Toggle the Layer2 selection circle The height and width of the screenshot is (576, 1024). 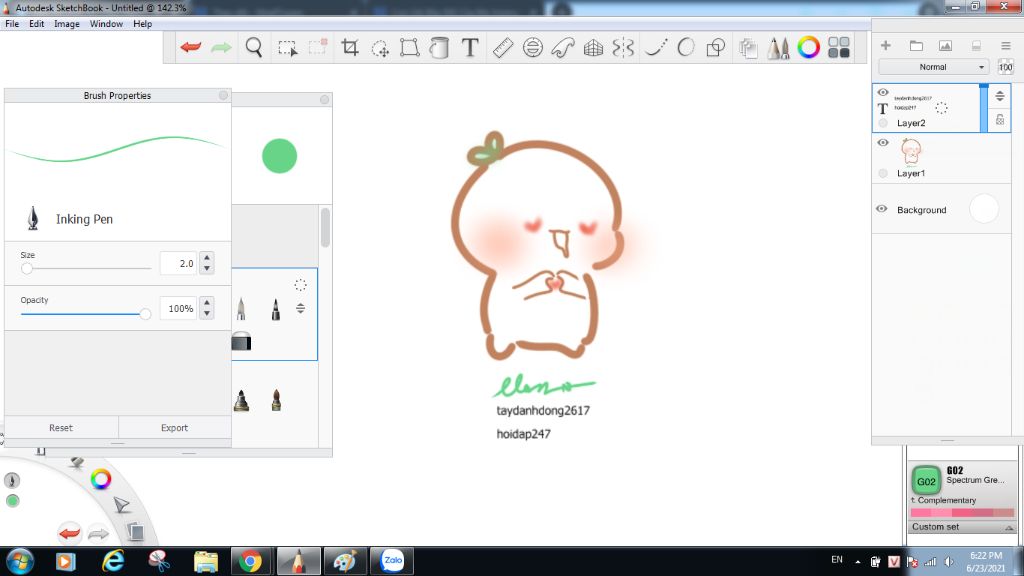tap(883, 123)
